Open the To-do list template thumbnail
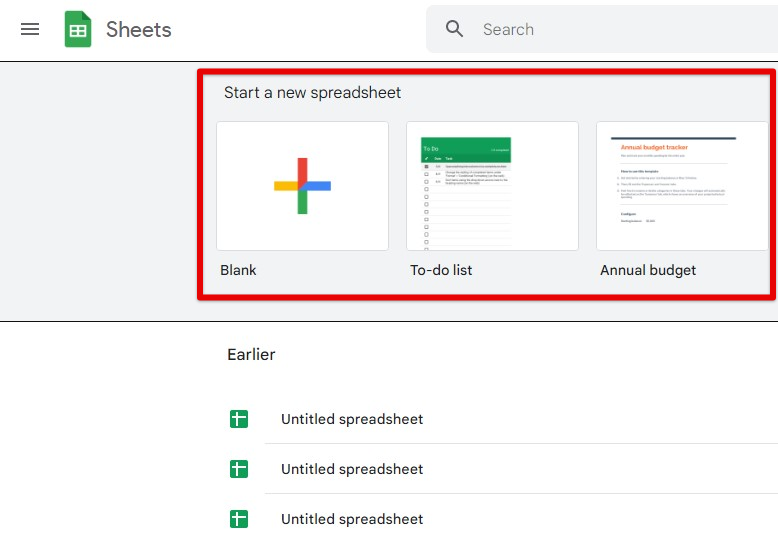The width and height of the screenshot is (778, 540). pos(492,186)
